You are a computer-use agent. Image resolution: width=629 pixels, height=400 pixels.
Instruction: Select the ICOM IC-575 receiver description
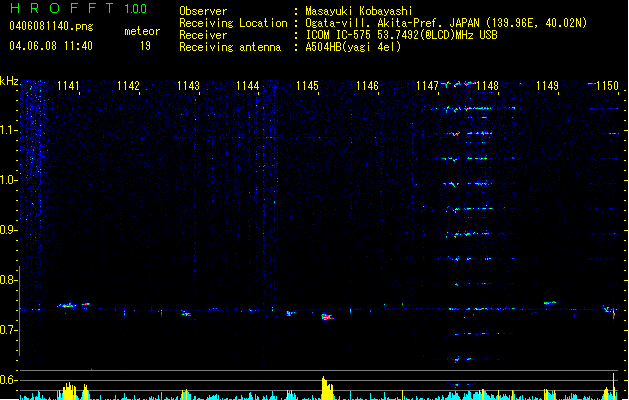coord(401,35)
